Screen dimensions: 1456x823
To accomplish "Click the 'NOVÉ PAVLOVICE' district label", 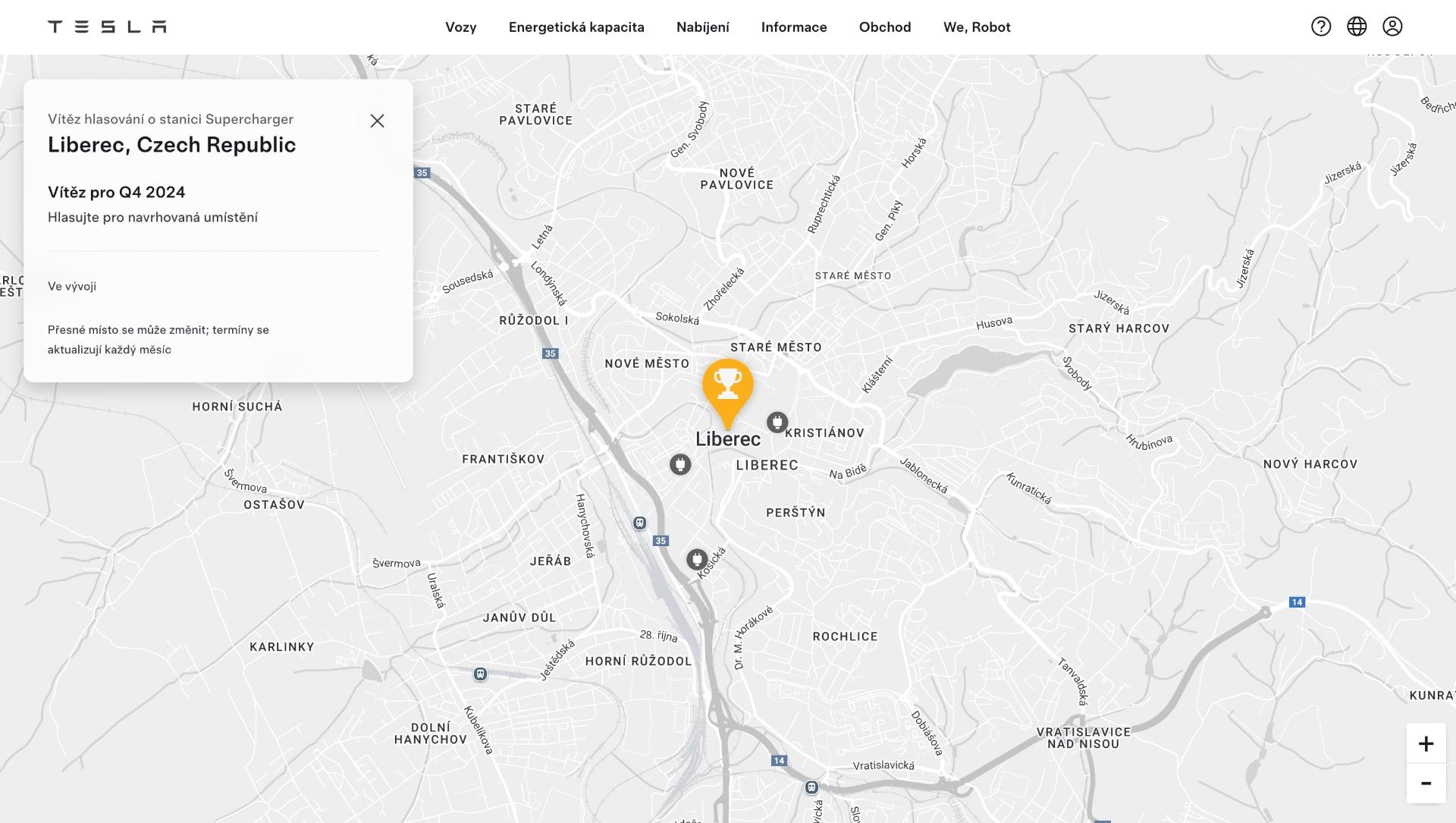I will 736,179.
